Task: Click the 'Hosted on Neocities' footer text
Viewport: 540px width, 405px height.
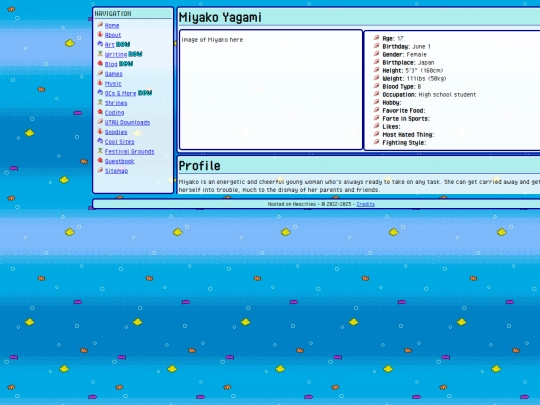Action: point(292,204)
